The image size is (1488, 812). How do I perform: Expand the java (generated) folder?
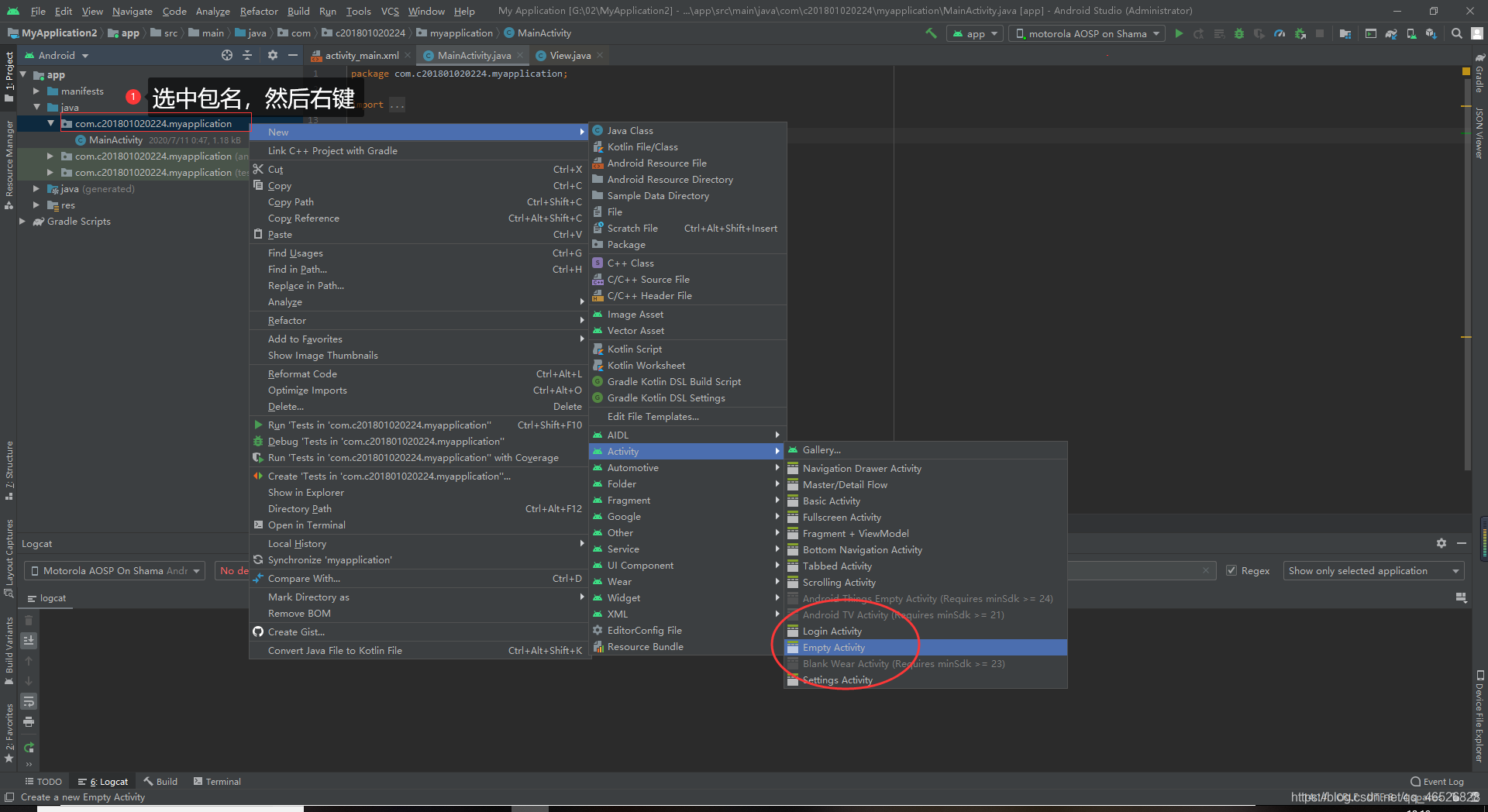tap(36, 189)
